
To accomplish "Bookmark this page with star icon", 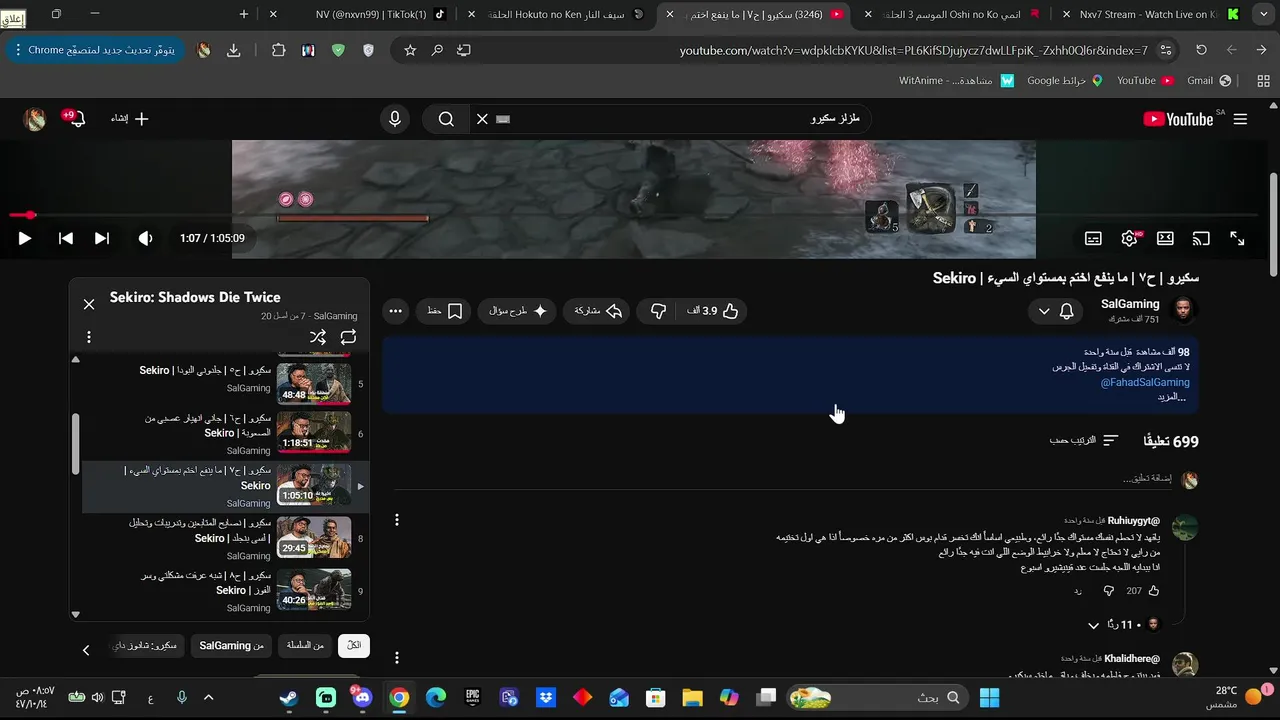I will (410, 50).
